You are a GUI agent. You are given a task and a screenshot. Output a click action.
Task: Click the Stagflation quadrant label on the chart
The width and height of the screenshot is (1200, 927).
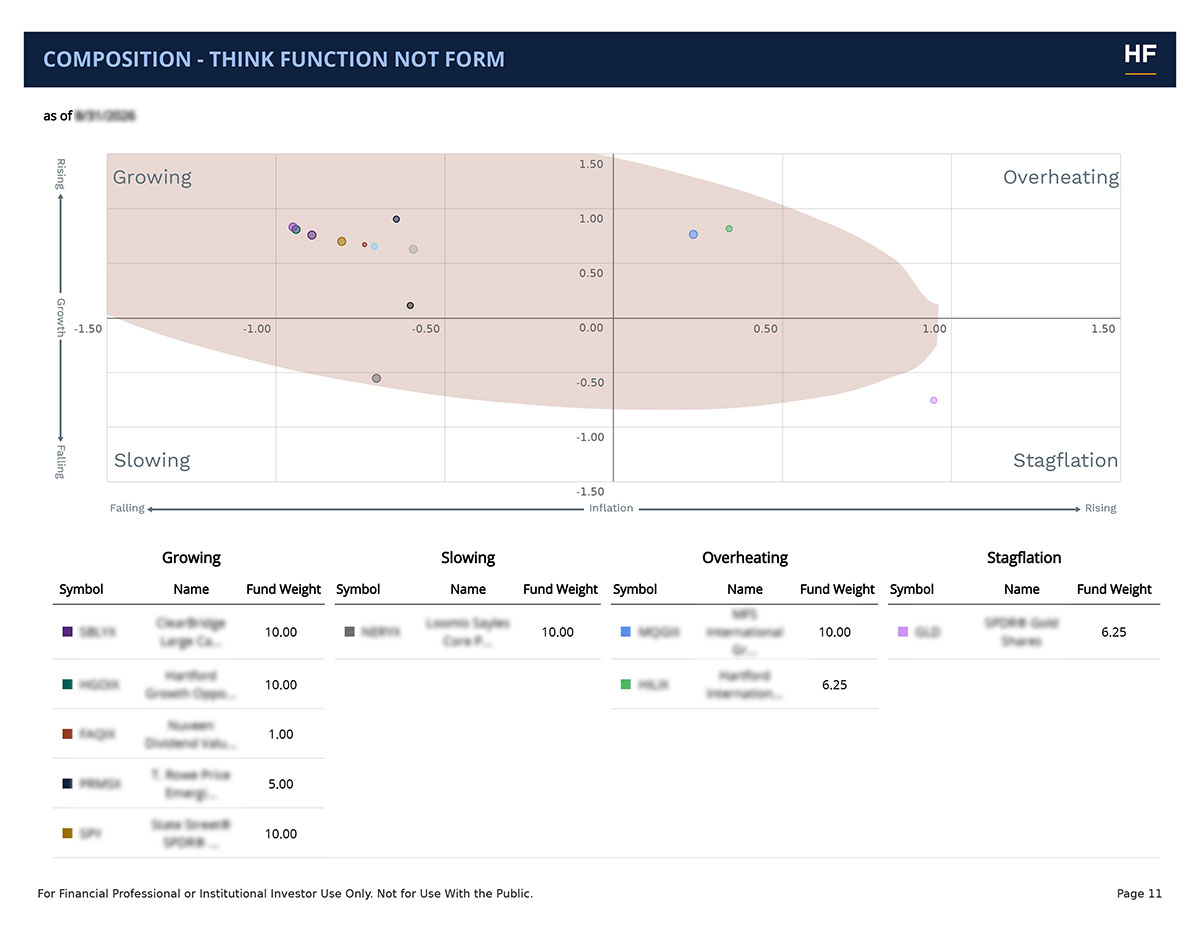coord(1065,460)
